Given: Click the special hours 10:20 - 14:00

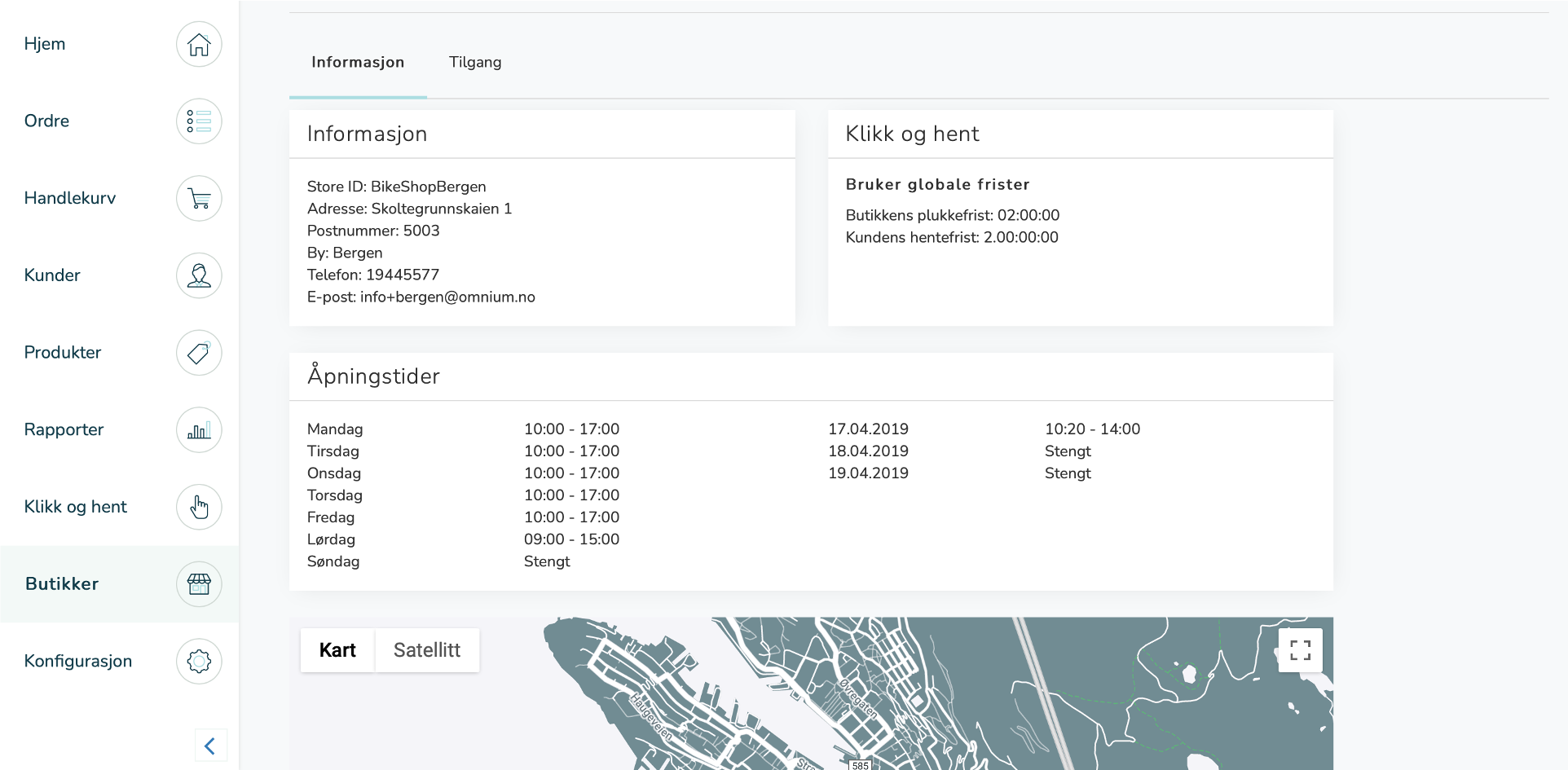Looking at the screenshot, I should pyautogui.click(x=1093, y=429).
